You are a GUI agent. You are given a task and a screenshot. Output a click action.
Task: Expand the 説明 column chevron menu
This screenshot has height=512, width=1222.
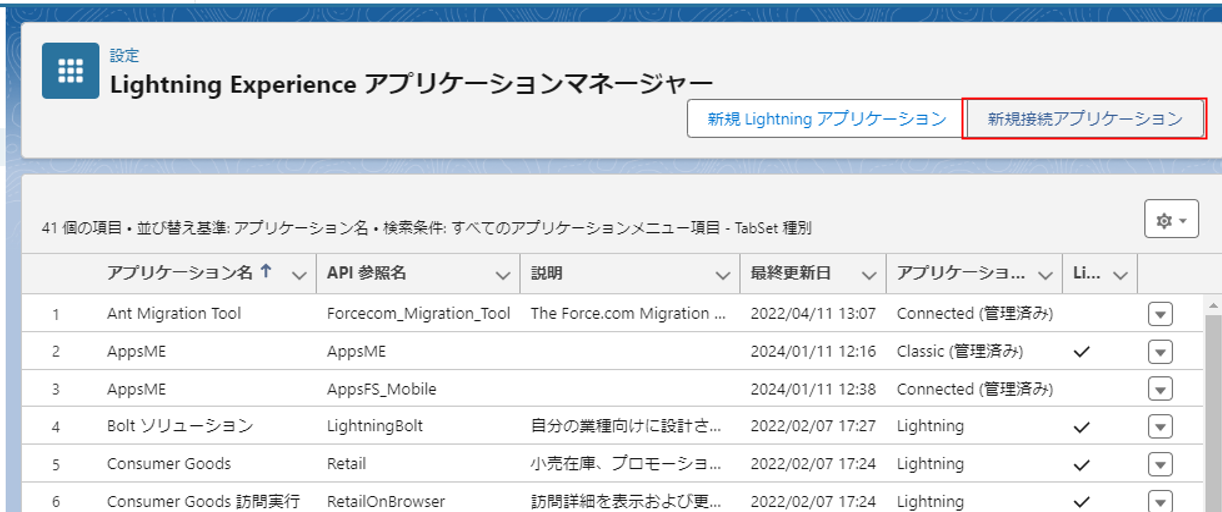pos(722,274)
